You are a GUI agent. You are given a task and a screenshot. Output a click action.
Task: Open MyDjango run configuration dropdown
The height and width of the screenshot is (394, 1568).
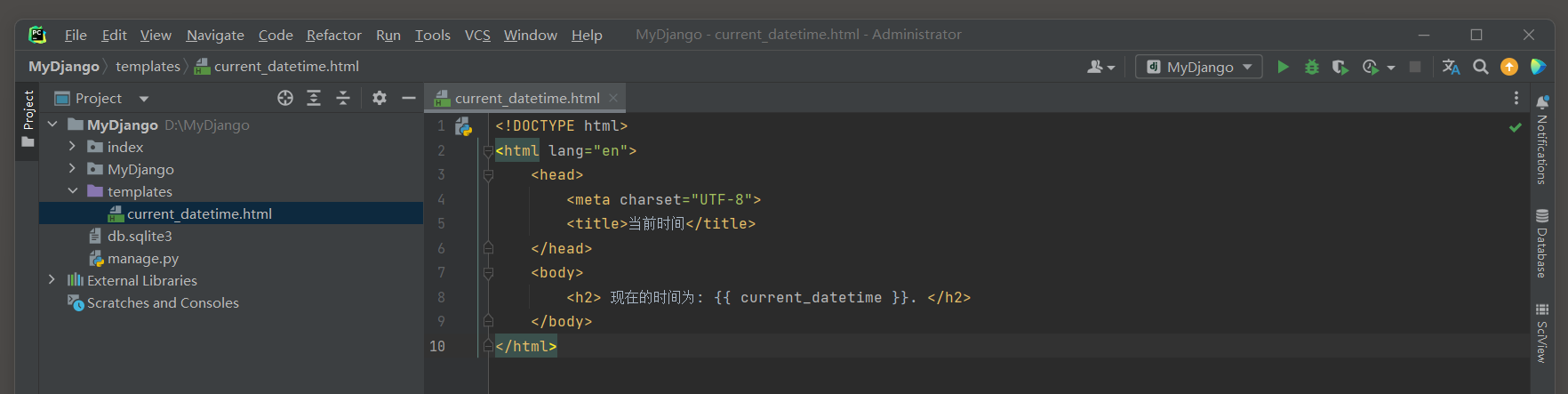point(1199,67)
